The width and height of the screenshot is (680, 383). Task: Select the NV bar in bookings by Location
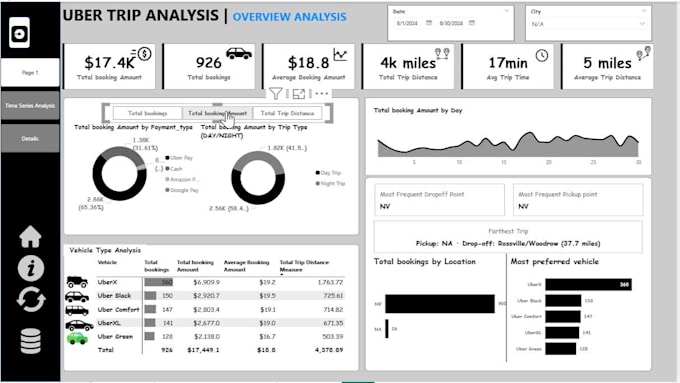(440, 304)
